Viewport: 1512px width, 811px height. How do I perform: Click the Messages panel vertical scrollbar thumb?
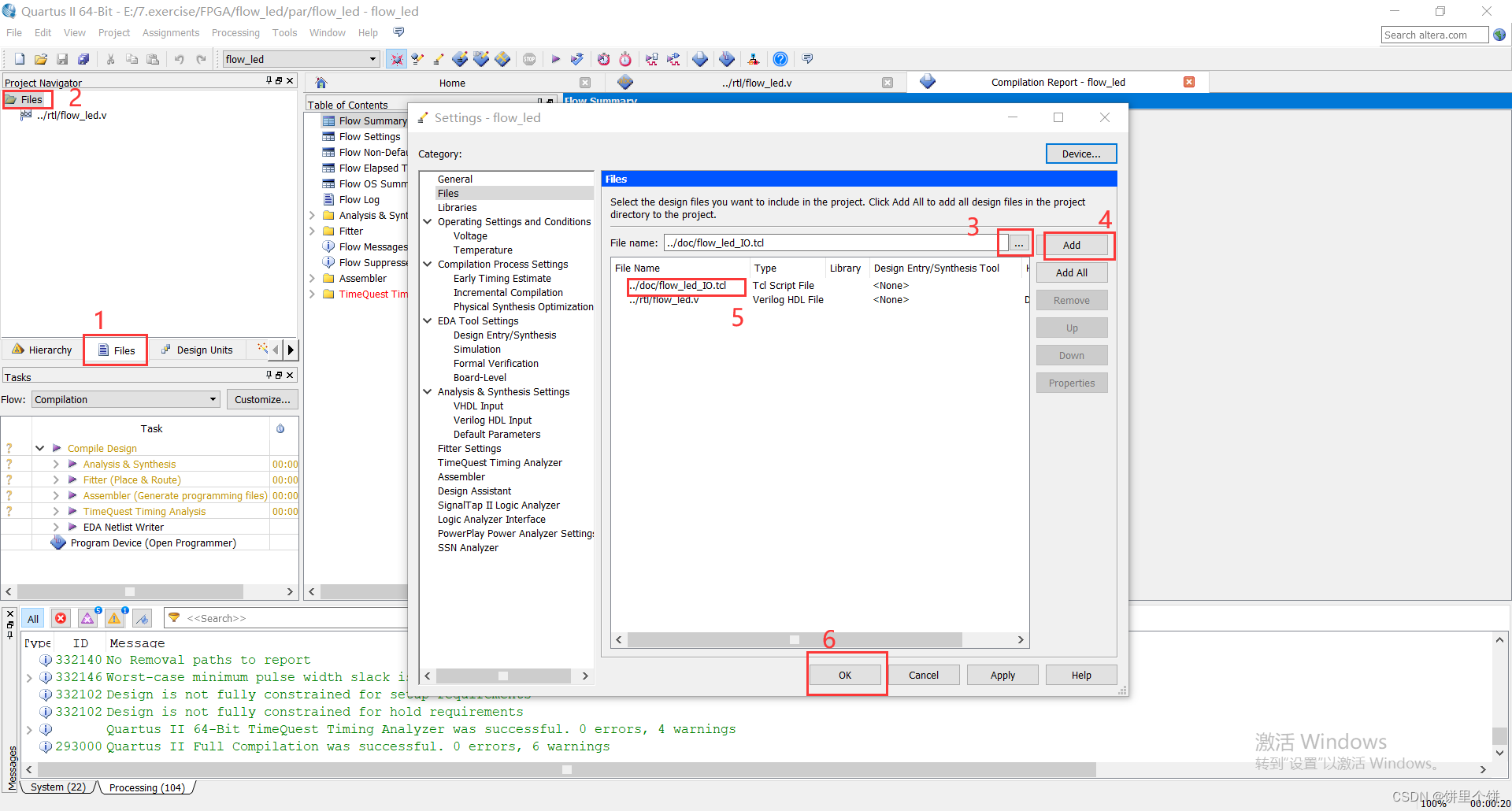[1499, 735]
